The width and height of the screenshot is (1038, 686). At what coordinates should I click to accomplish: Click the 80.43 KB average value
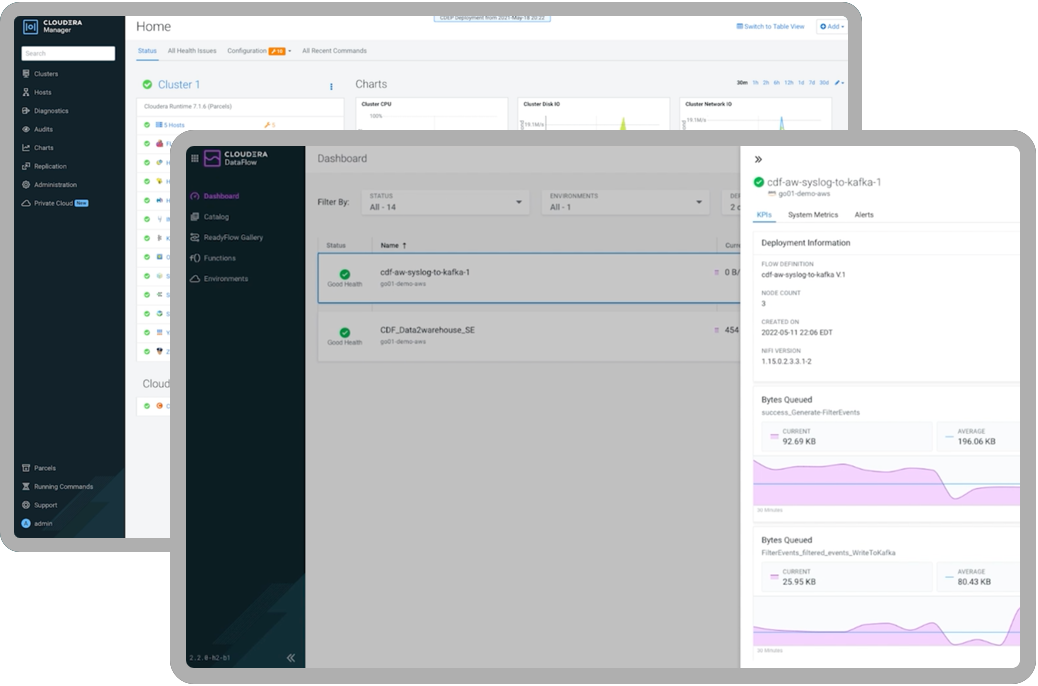[x=974, y=582]
